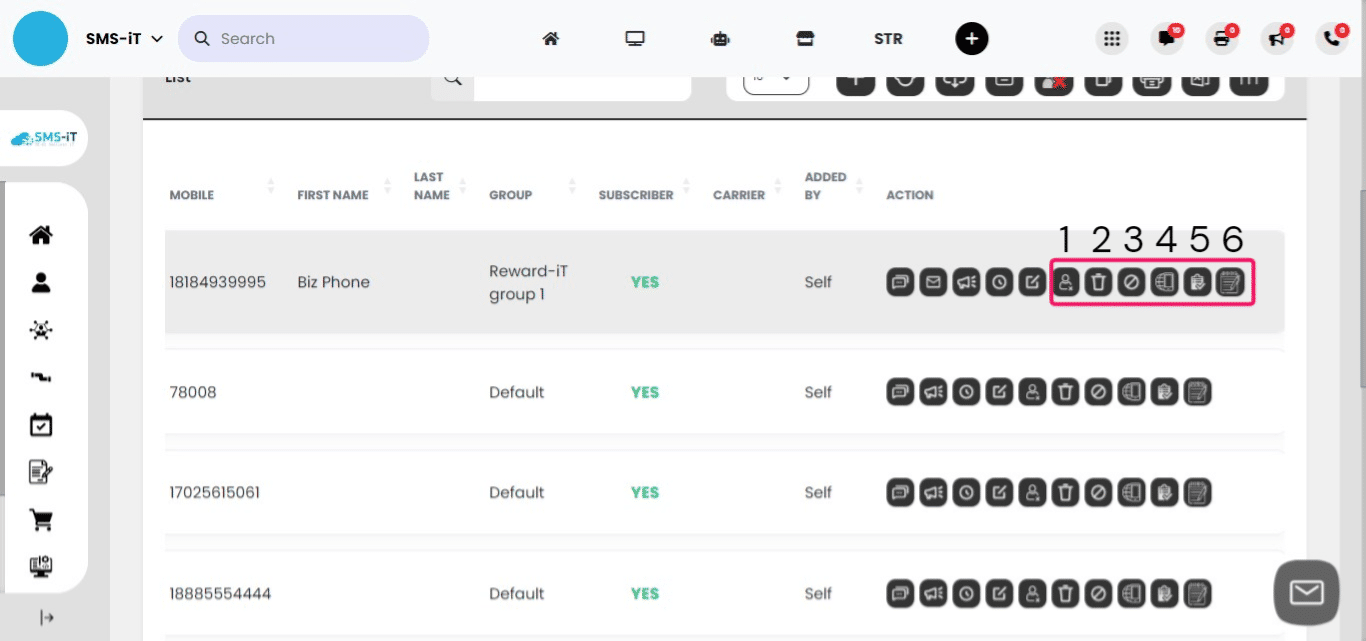Sort the table by FIRST NAME arrows
The width and height of the screenshot is (1366, 641).
387,187
